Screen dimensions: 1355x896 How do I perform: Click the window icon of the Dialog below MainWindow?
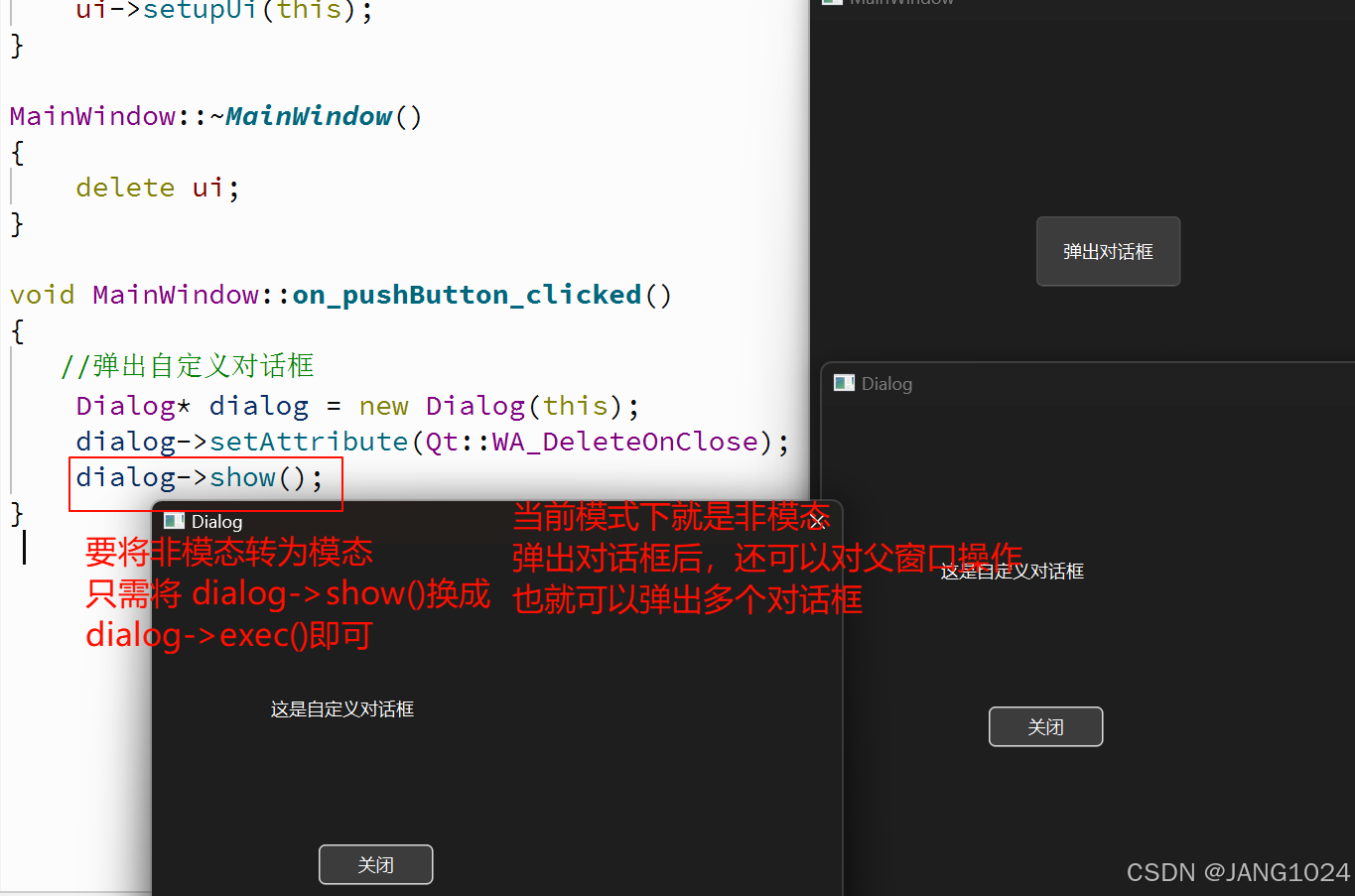[844, 383]
